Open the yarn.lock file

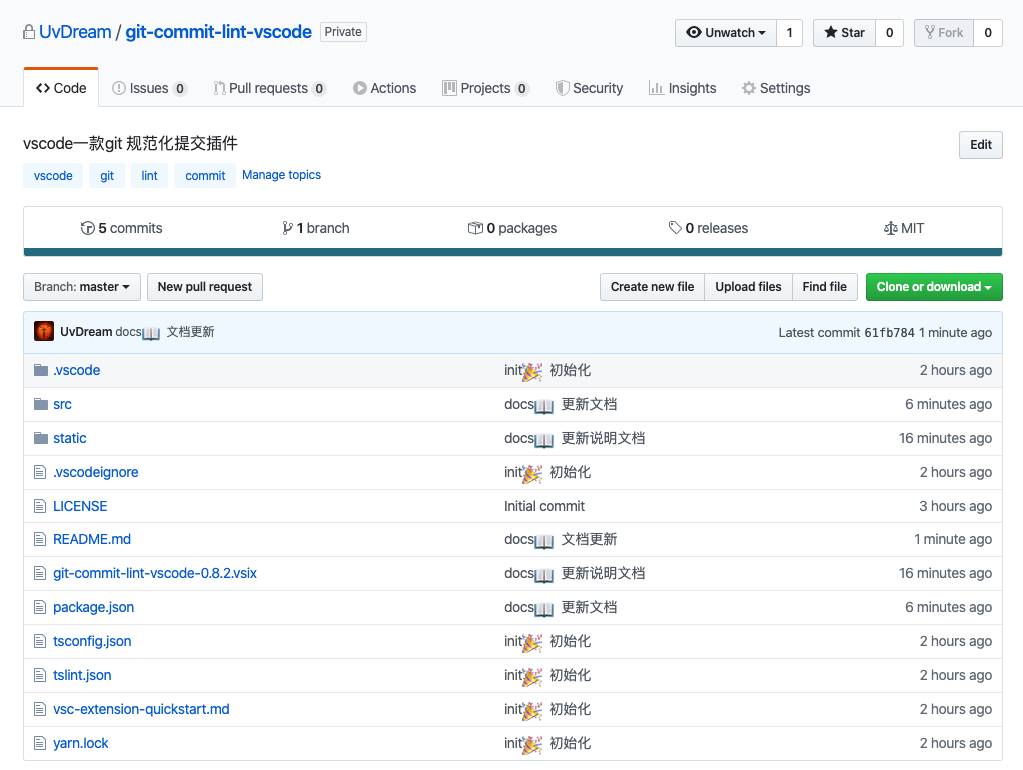[x=81, y=743]
